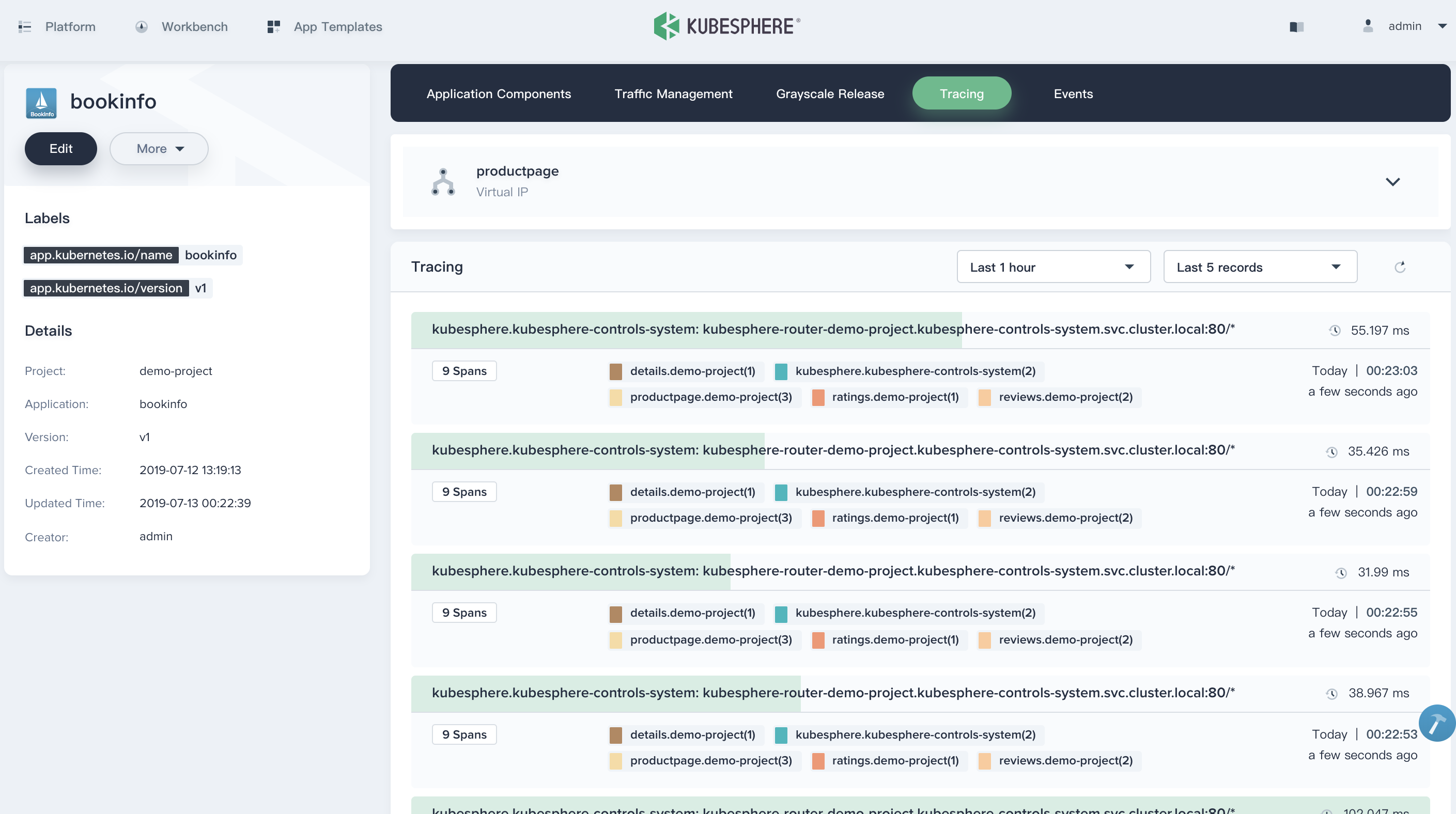Click the bookinfo application logo
This screenshot has height=814, width=1456.
(41, 103)
